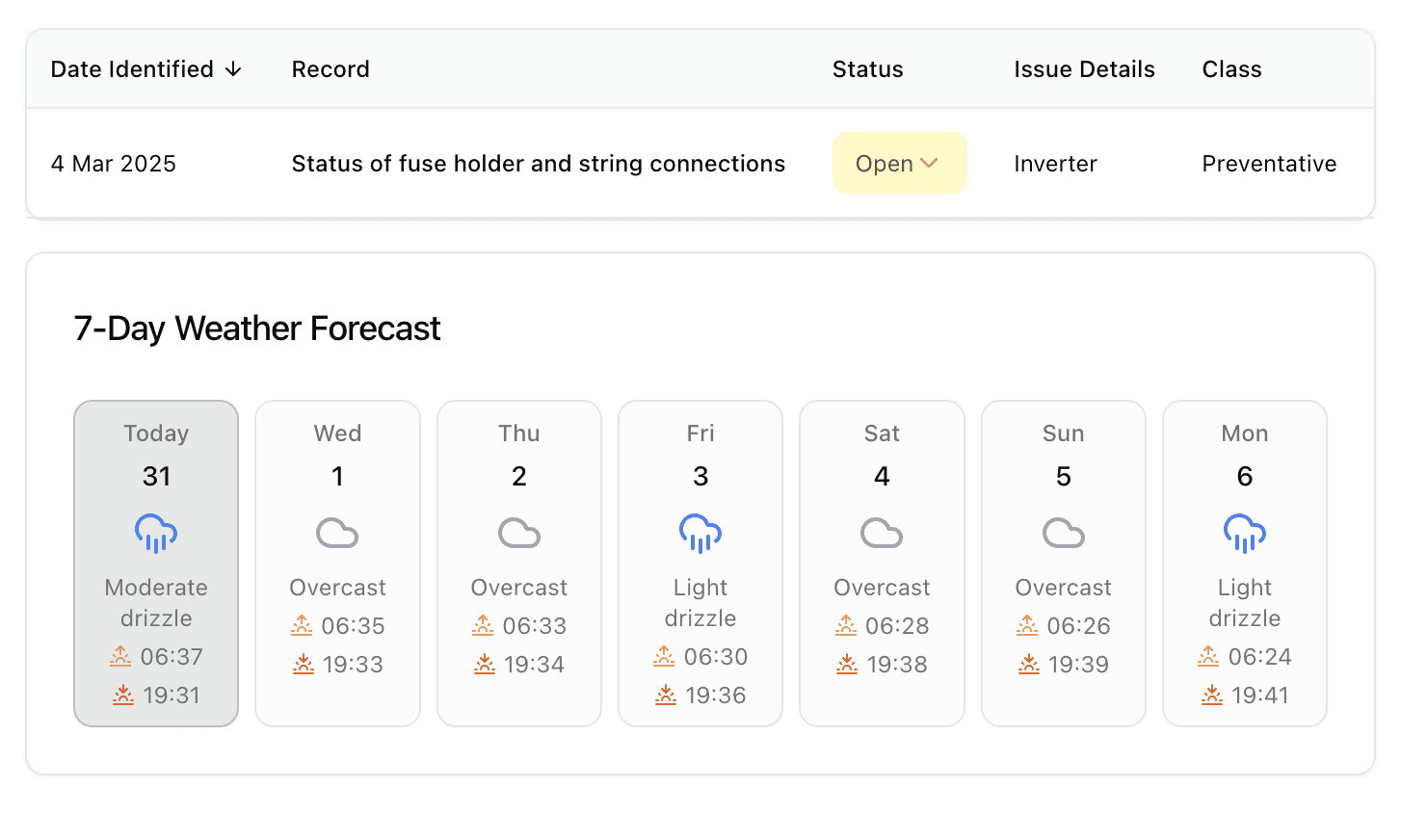
Task: Select Monday's light drizzle rain icon
Action: pyautogui.click(x=1244, y=533)
